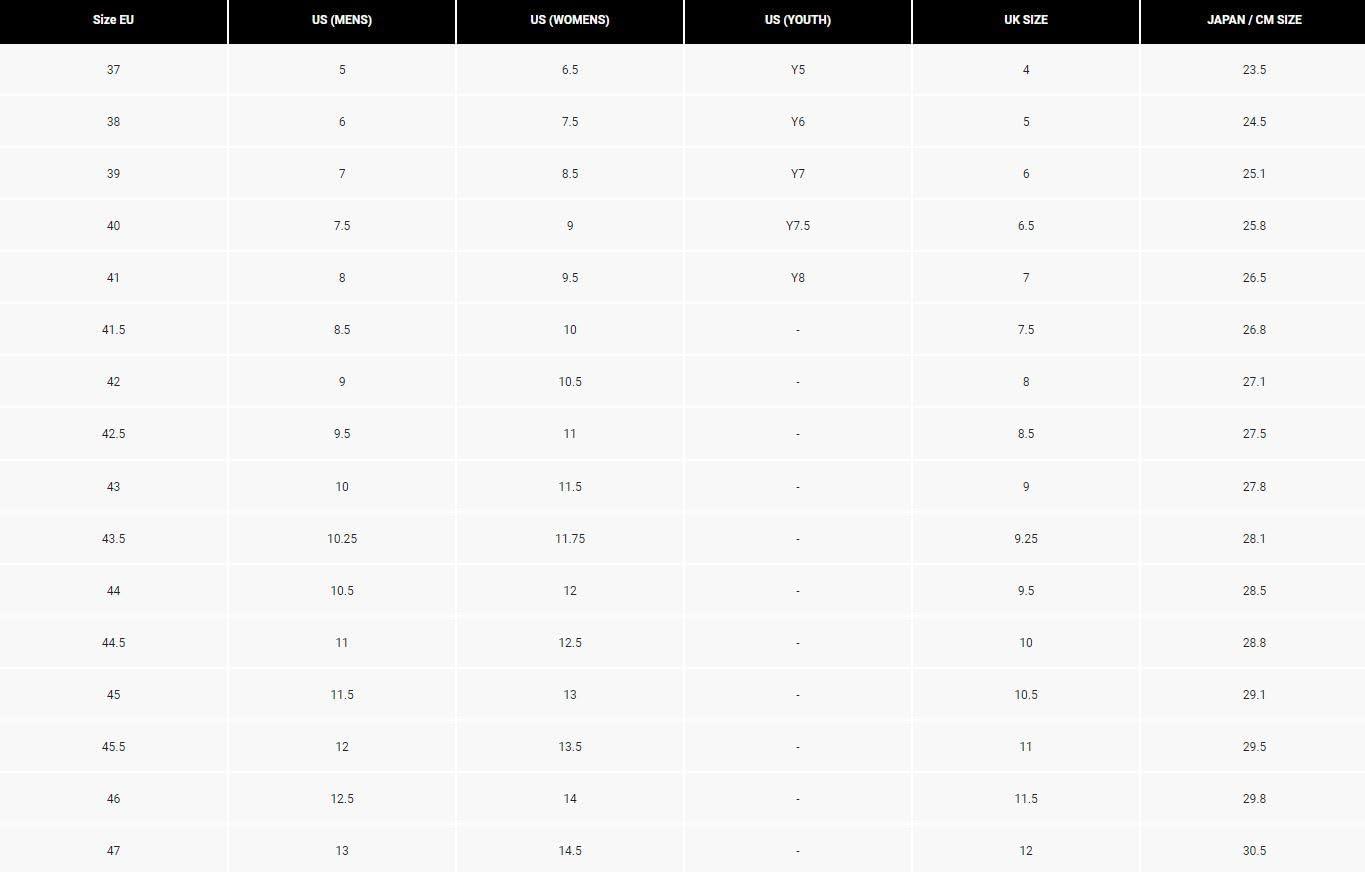Select US womens size 11.75 cell
This screenshot has width=1365, height=872.
pos(570,539)
